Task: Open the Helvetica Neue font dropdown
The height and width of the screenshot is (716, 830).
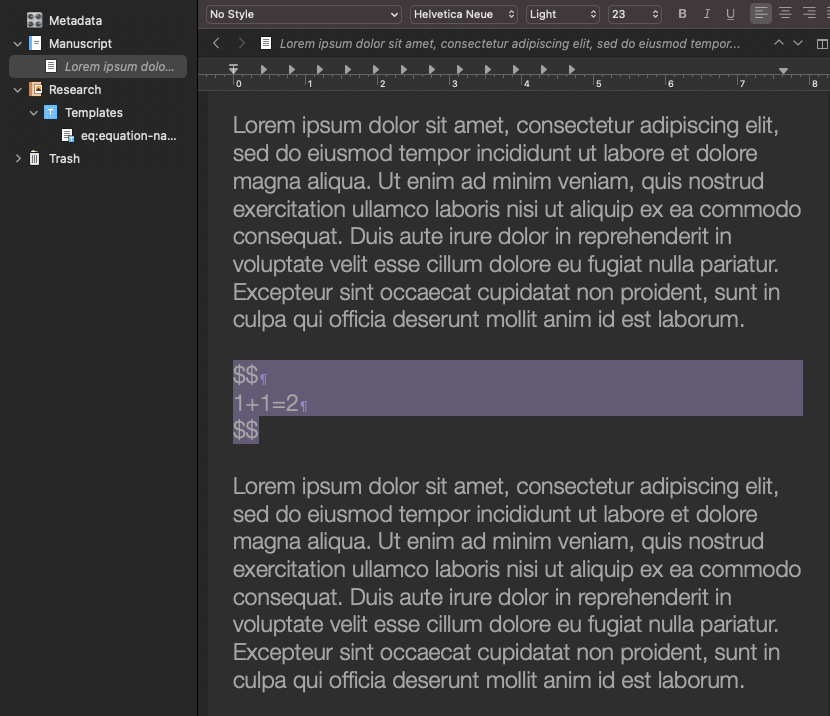Action: point(464,14)
